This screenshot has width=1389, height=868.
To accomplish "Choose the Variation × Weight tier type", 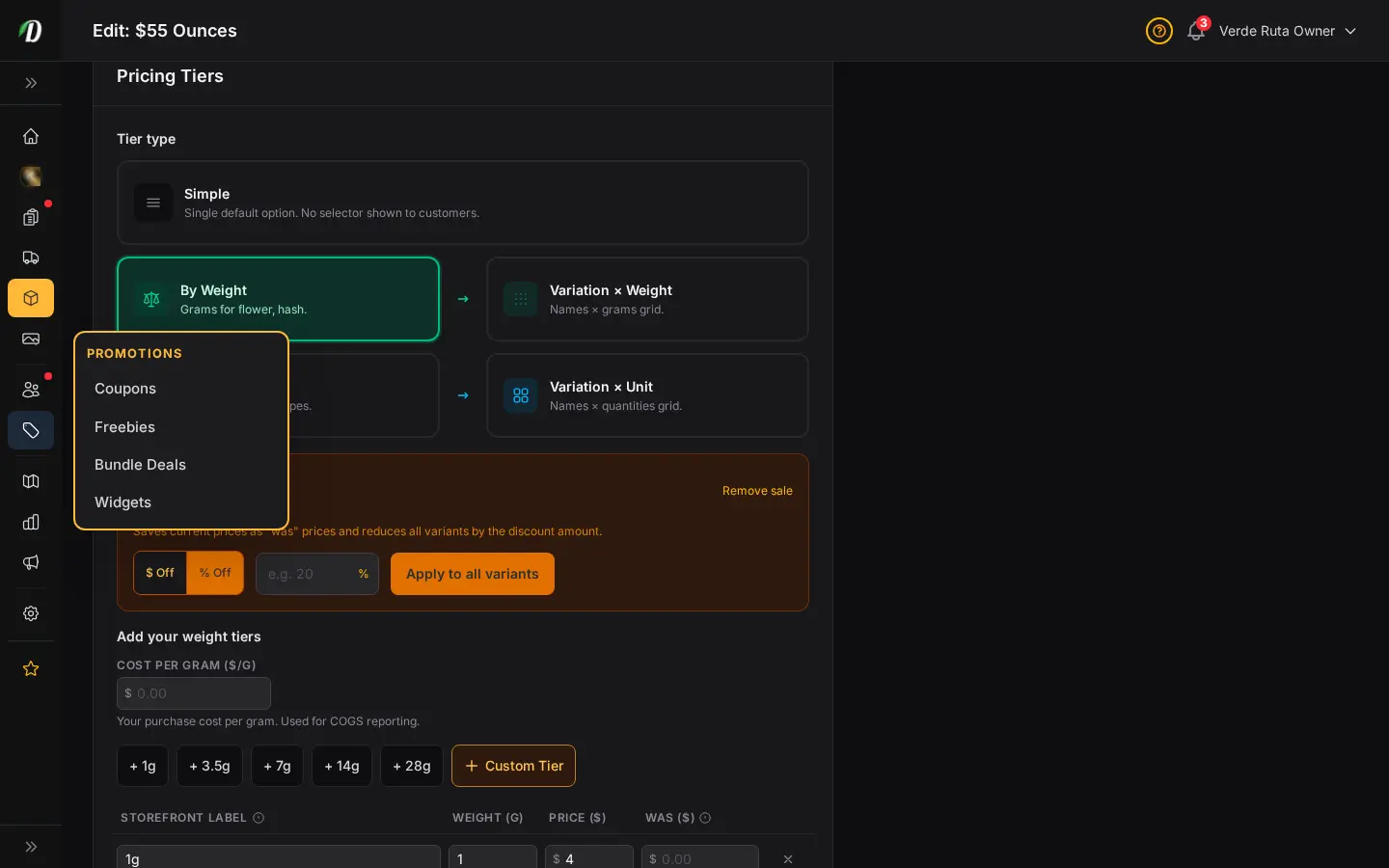I will (647, 299).
